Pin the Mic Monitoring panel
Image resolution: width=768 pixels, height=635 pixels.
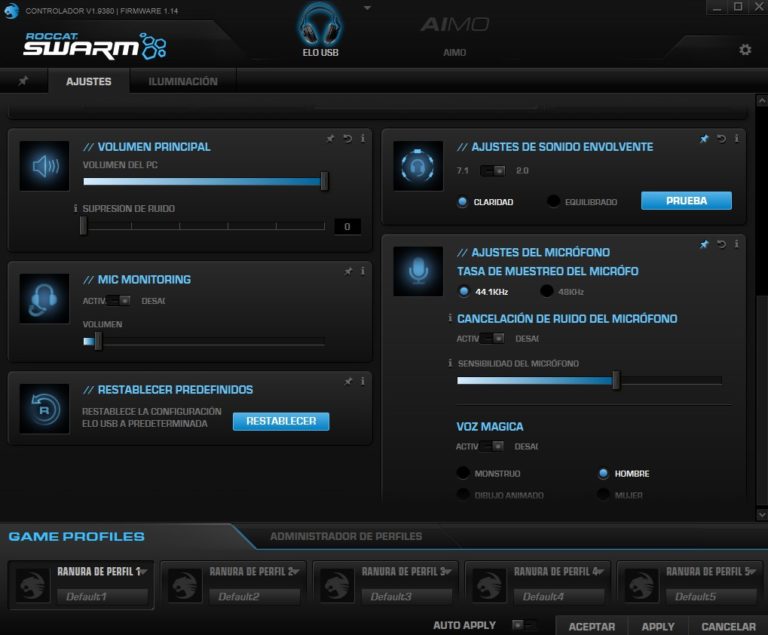(347, 271)
